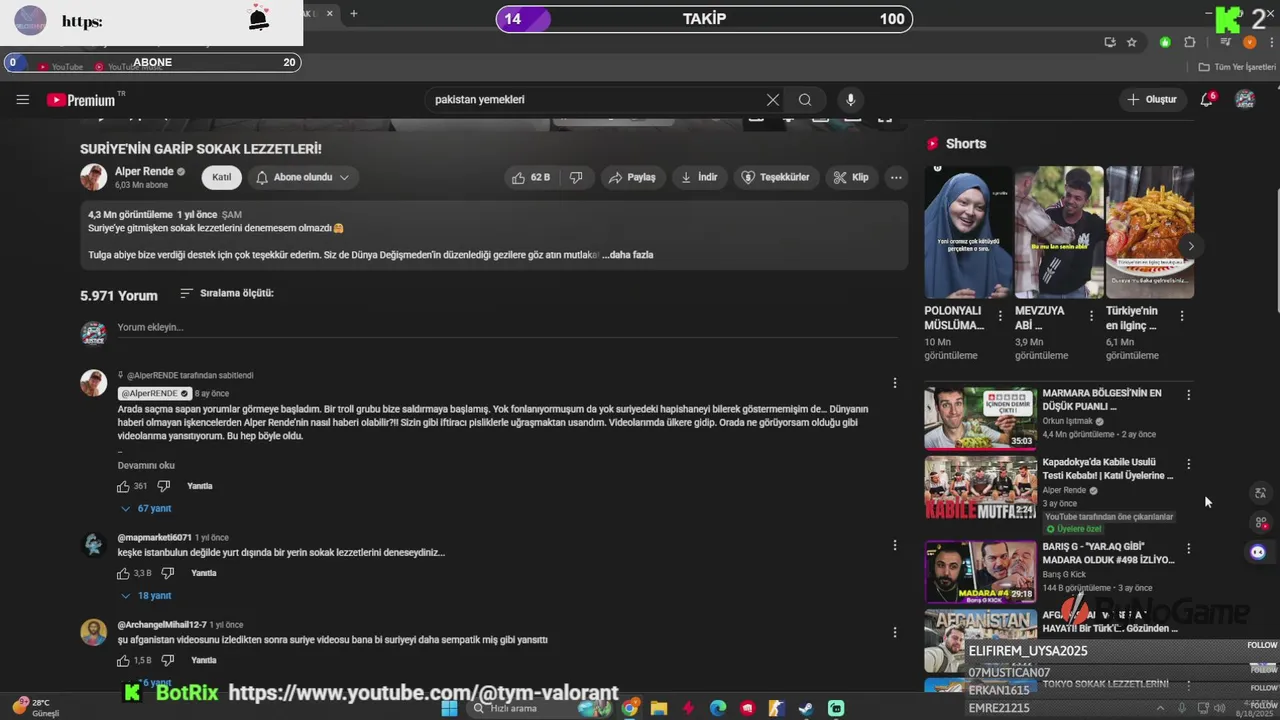Open MEVZUYA ABİ short thumbnail
Viewport: 1280px width, 720px height.
tap(1059, 232)
